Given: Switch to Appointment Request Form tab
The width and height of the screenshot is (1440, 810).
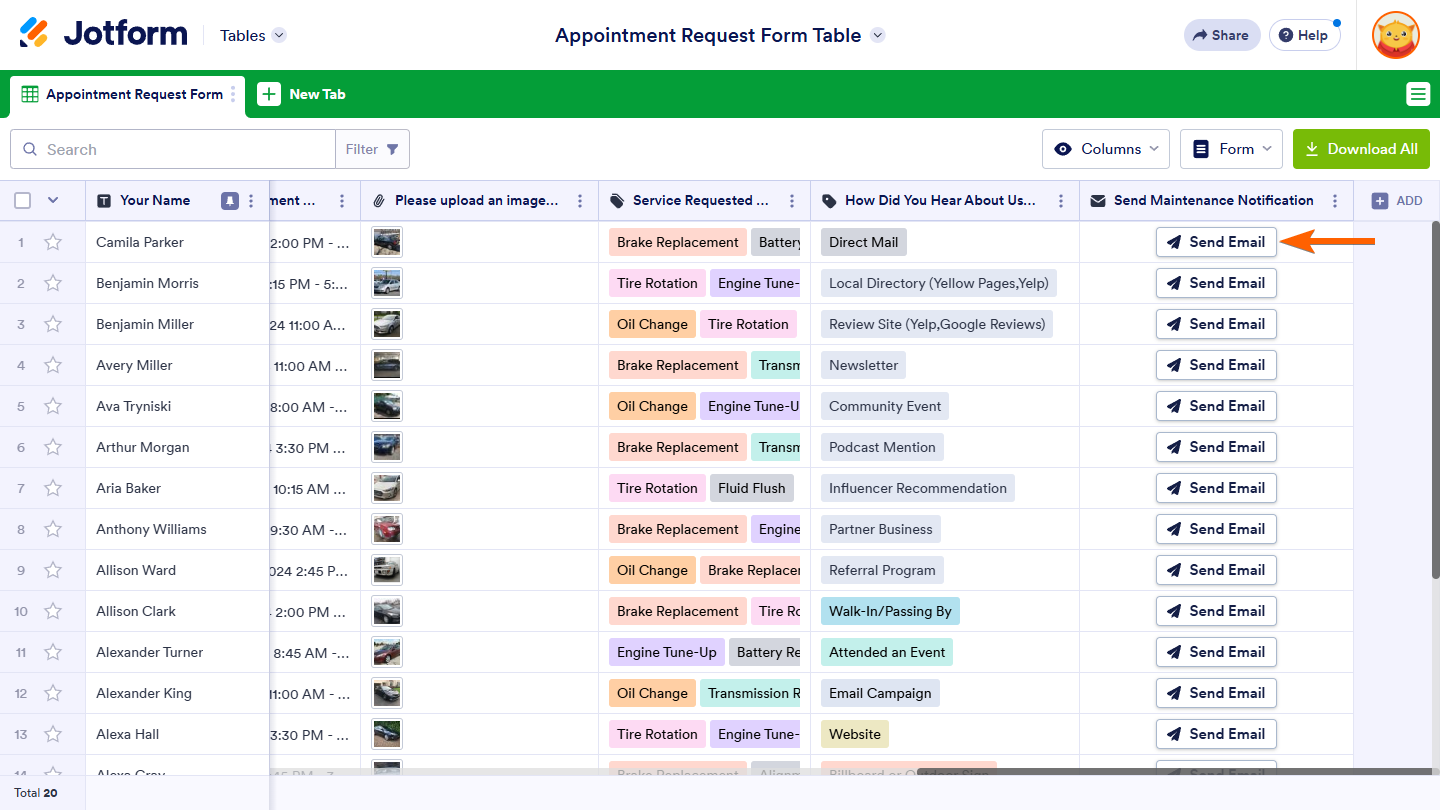Looking at the screenshot, I should point(127,94).
